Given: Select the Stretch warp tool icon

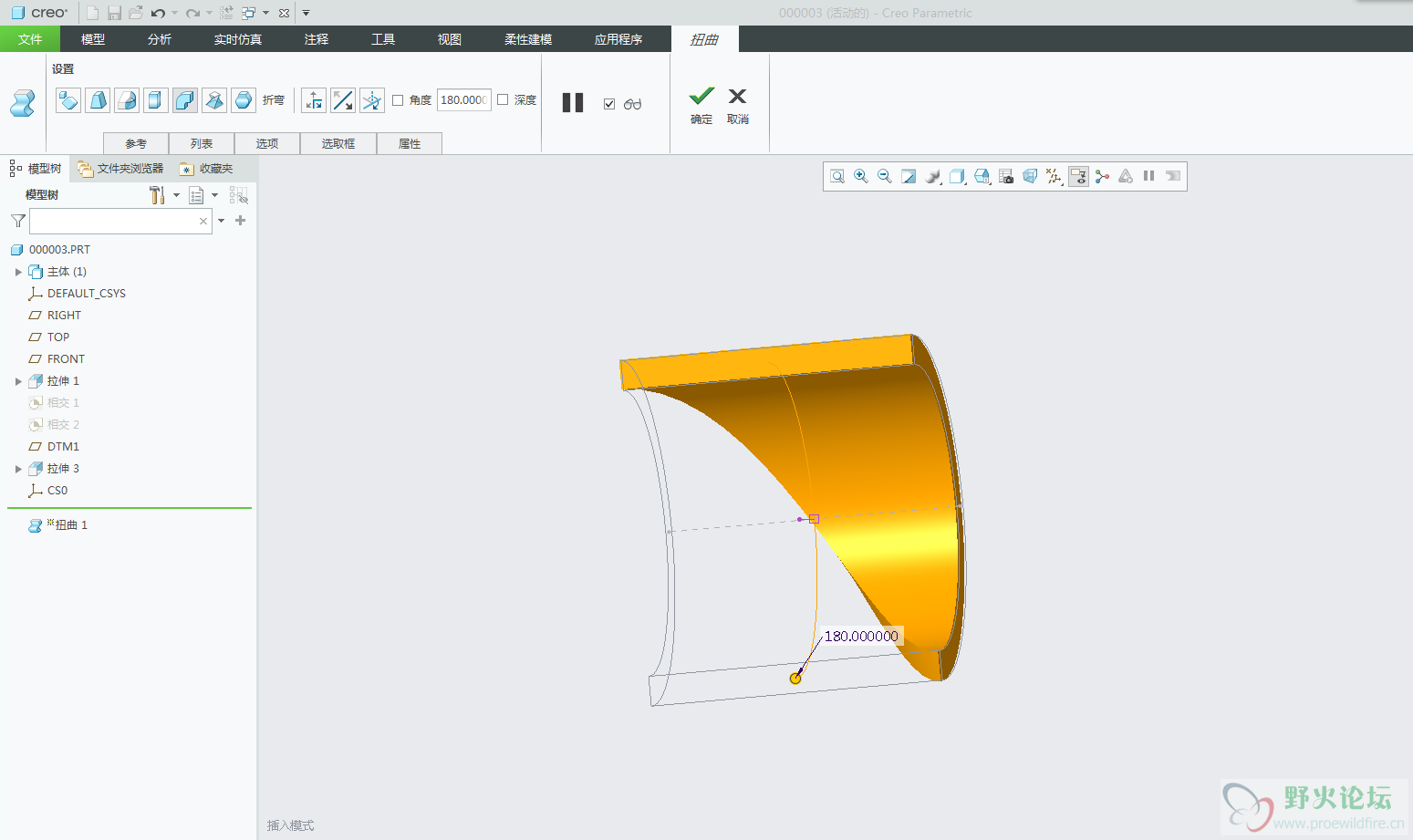Looking at the screenshot, I should [x=156, y=100].
